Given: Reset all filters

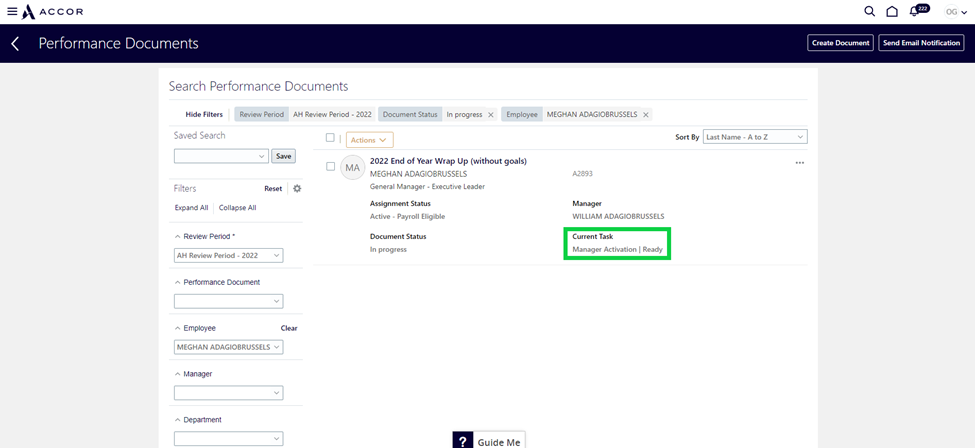Looking at the screenshot, I should click(x=273, y=189).
